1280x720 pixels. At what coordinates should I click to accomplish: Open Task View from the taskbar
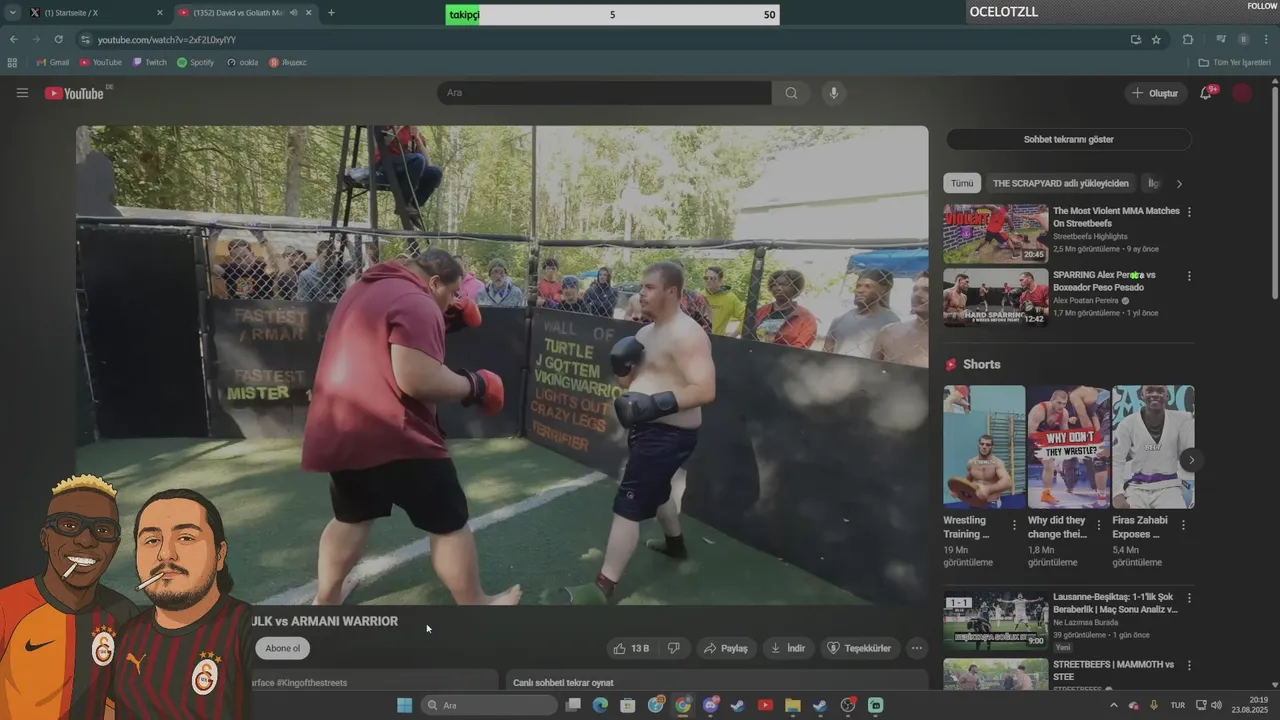click(573, 705)
